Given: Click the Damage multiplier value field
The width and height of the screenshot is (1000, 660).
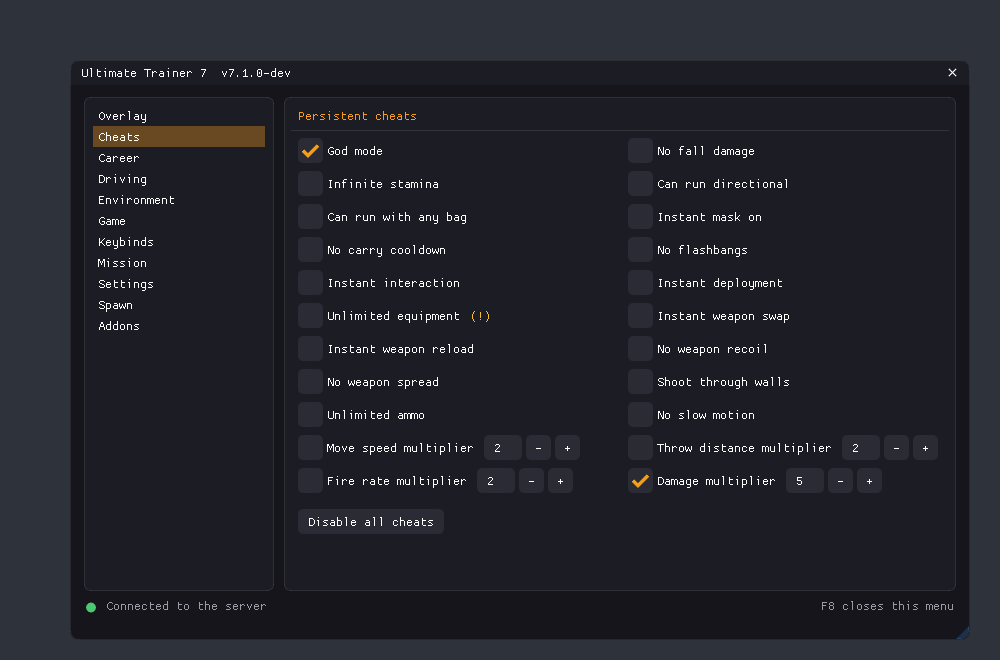Looking at the screenshot, I should tap(804, 481).
